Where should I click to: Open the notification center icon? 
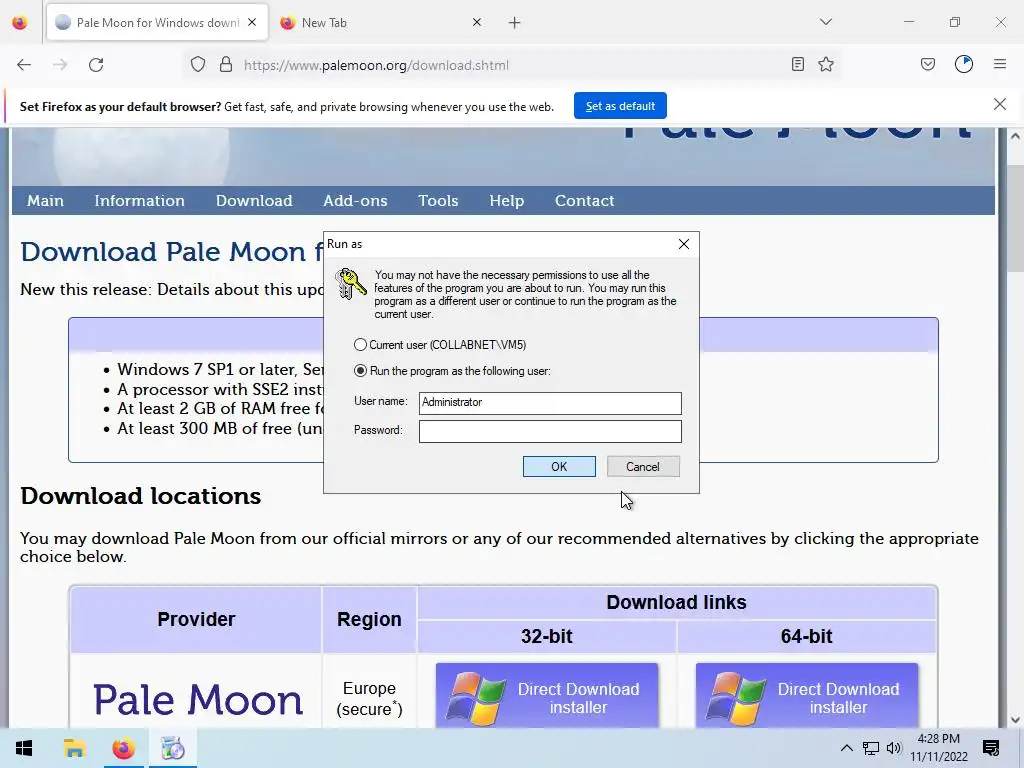[x=991, y=748]
